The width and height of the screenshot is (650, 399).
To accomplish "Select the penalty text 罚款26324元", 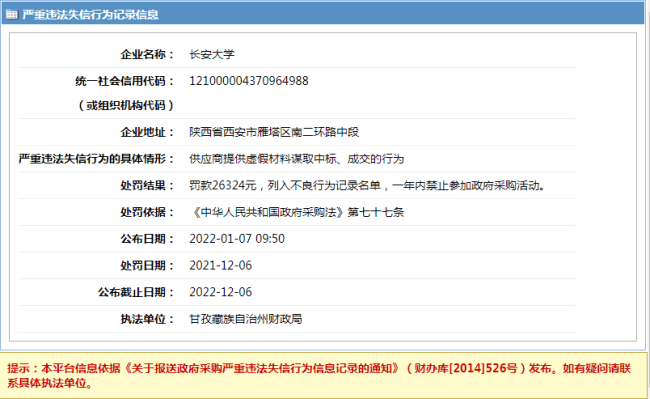I will [x=223, y=185].
